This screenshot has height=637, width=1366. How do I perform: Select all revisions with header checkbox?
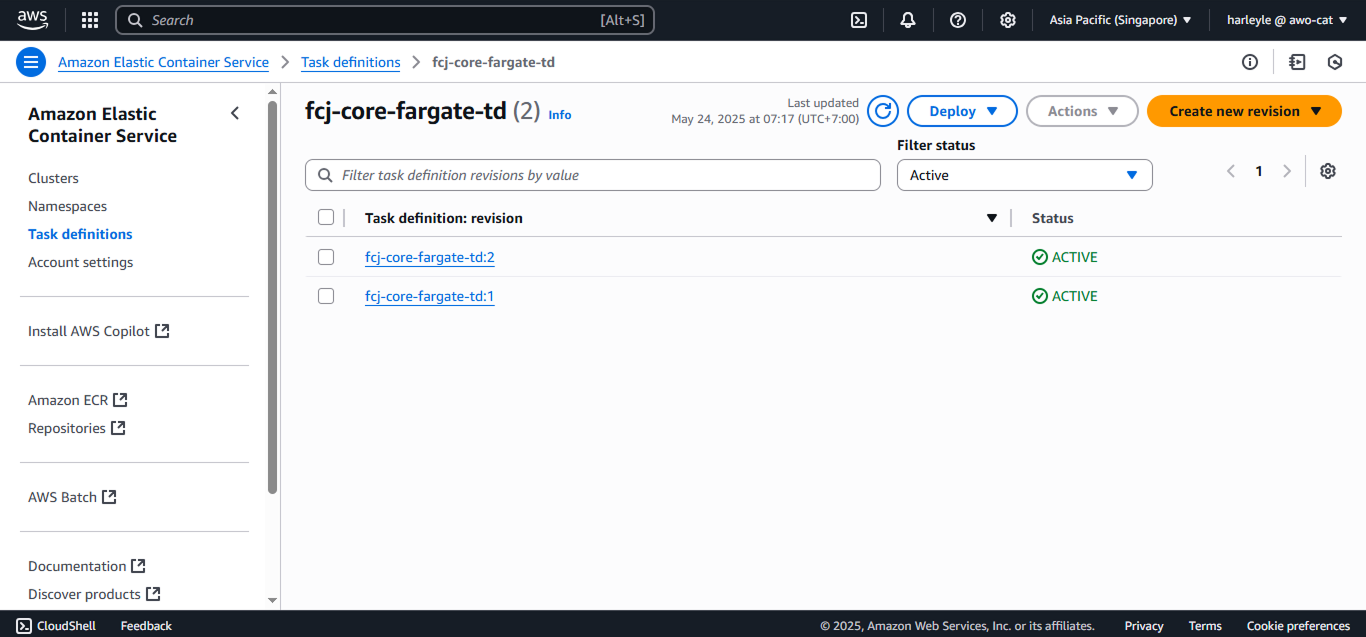click(326, 217)
